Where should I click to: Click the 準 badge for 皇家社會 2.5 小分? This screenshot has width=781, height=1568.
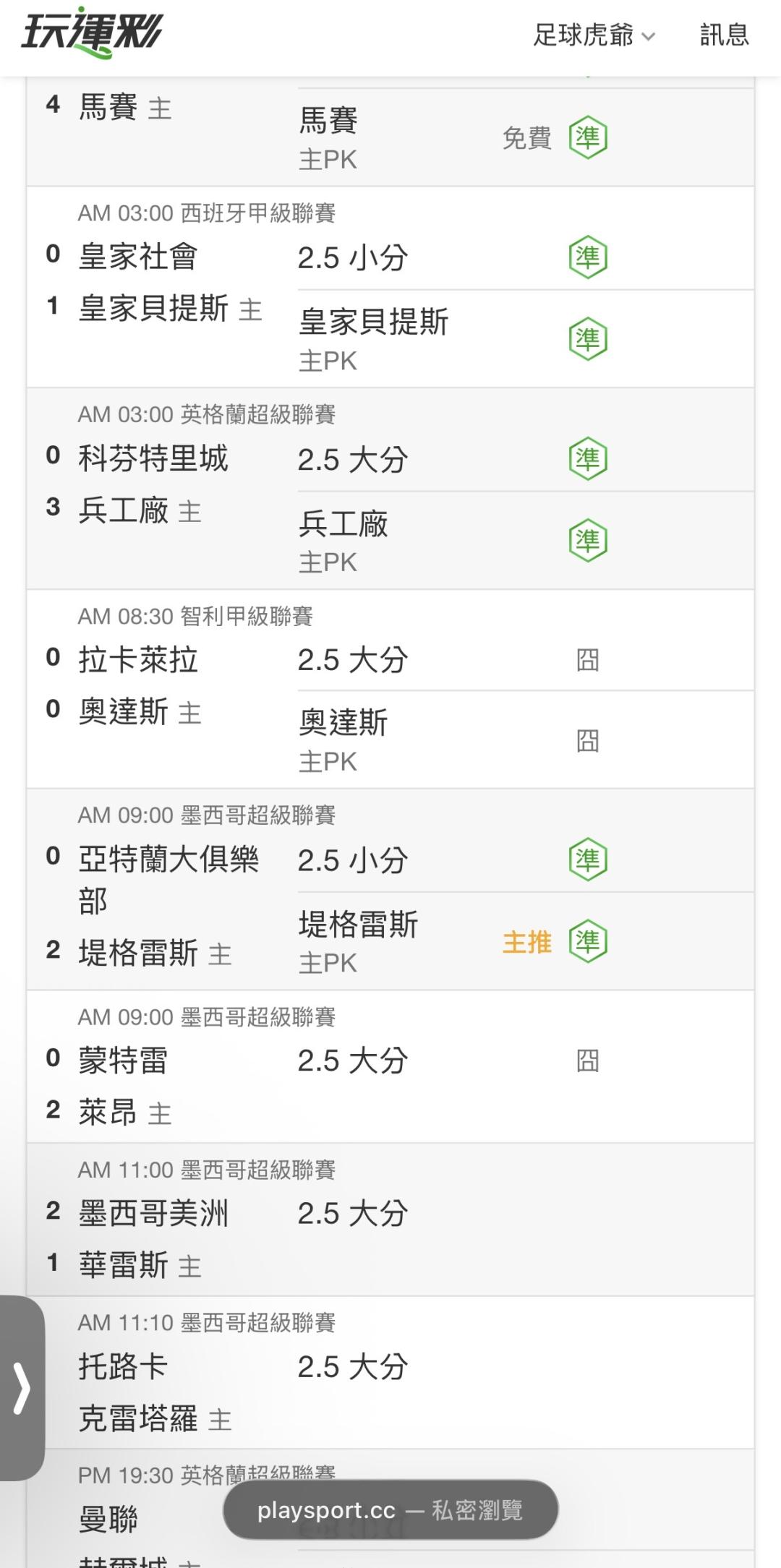[x=588, y=257]
